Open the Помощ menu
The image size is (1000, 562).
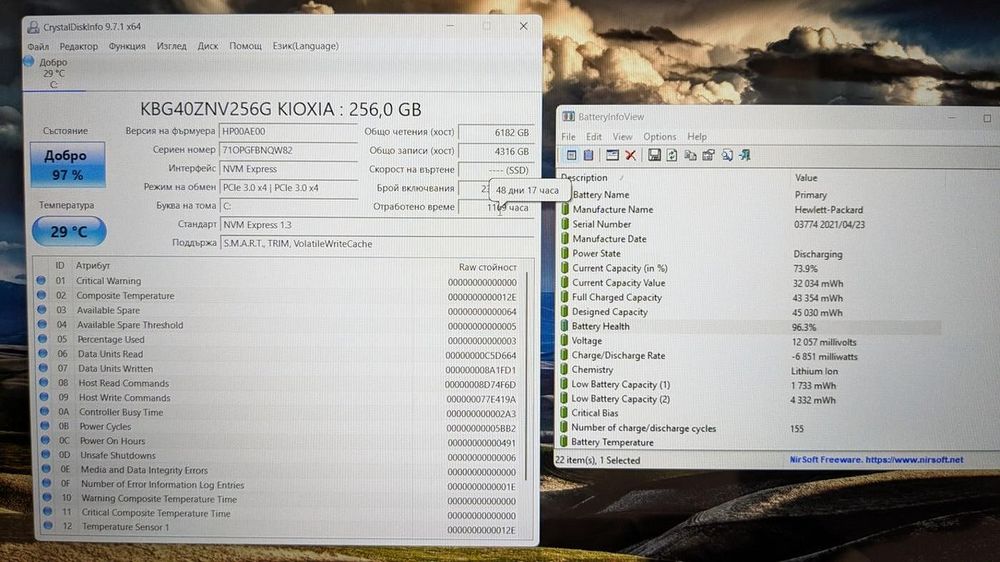pyautogui.click(x=246, y=46)
